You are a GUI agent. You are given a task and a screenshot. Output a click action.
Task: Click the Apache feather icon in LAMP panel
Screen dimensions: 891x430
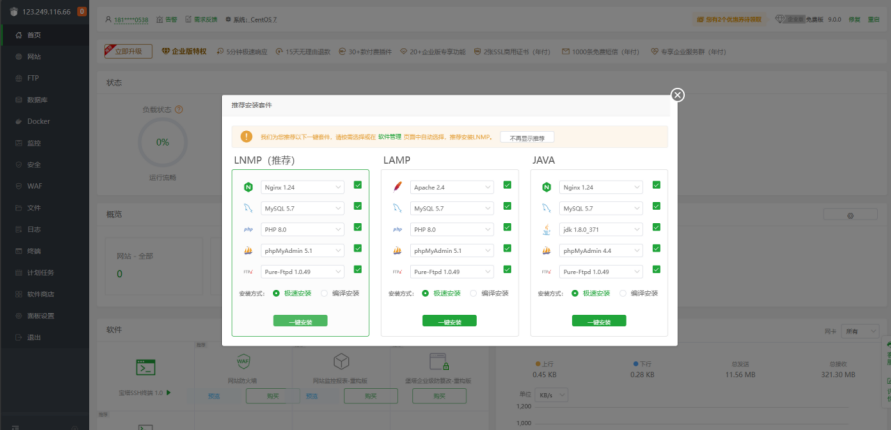397,187
